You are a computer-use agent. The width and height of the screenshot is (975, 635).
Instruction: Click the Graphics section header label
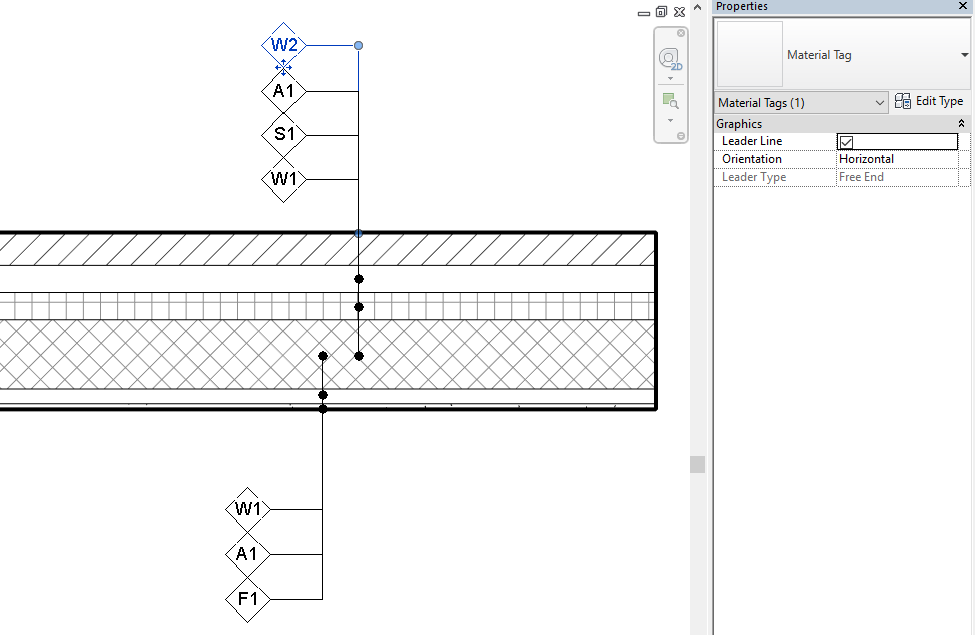coord(739,124)
